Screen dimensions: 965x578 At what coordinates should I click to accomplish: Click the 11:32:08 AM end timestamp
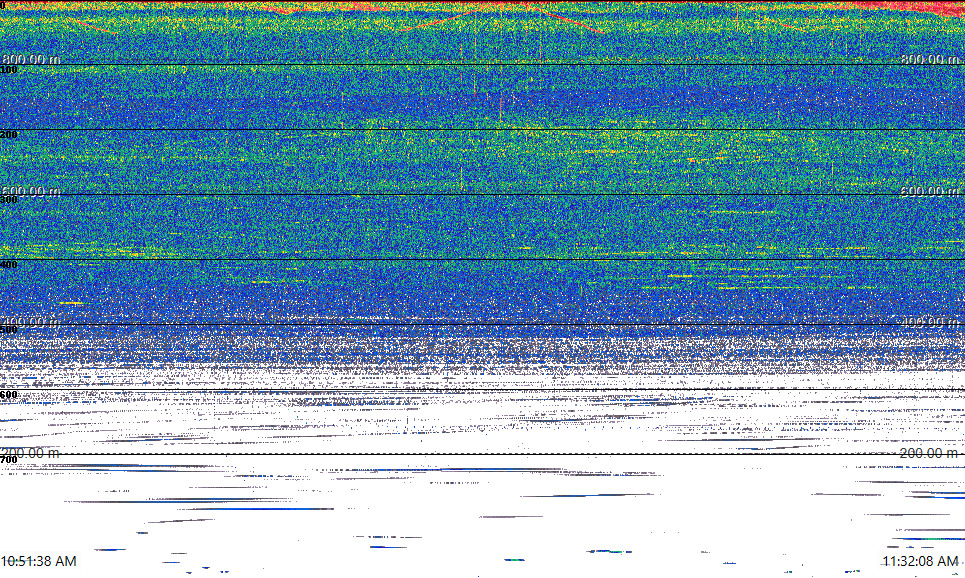pos(921,561)
